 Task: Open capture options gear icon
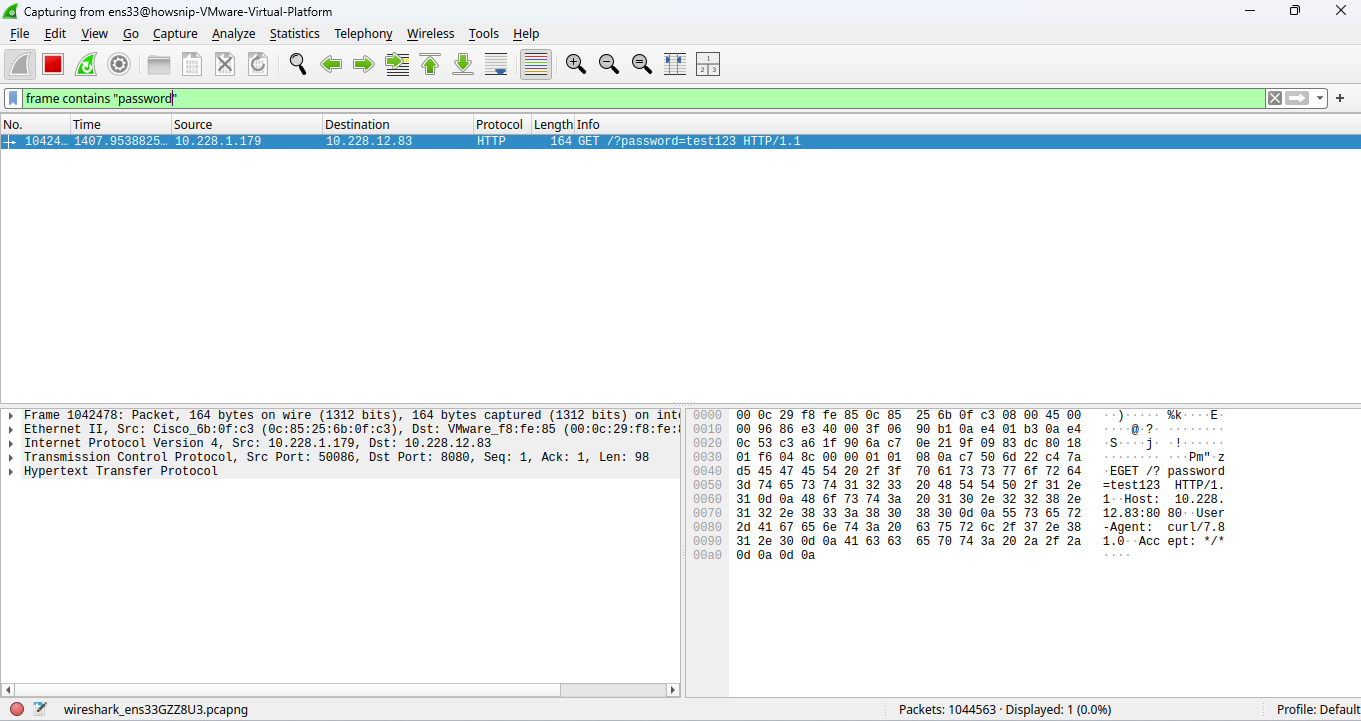point(119,65)
